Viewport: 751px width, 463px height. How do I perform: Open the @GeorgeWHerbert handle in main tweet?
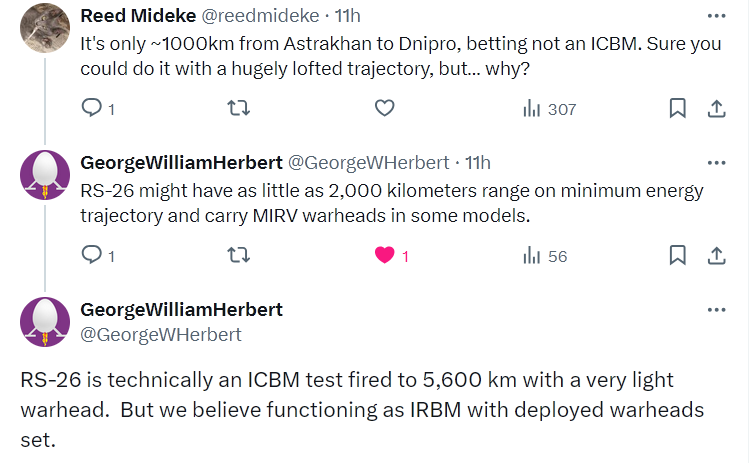tap(160, 335)
